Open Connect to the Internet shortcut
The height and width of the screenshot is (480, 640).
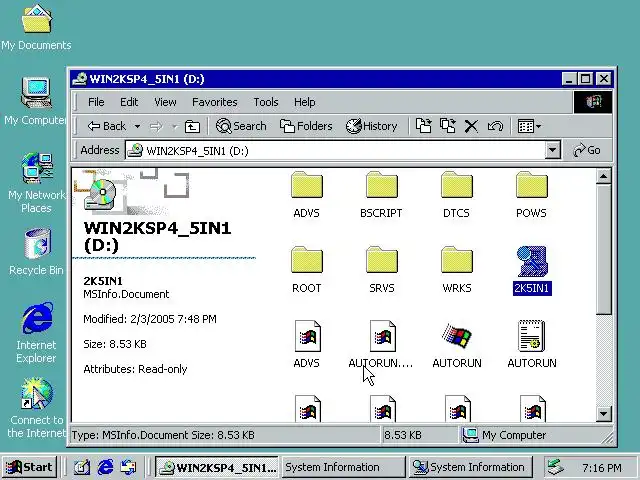click(x=36, y=407)
